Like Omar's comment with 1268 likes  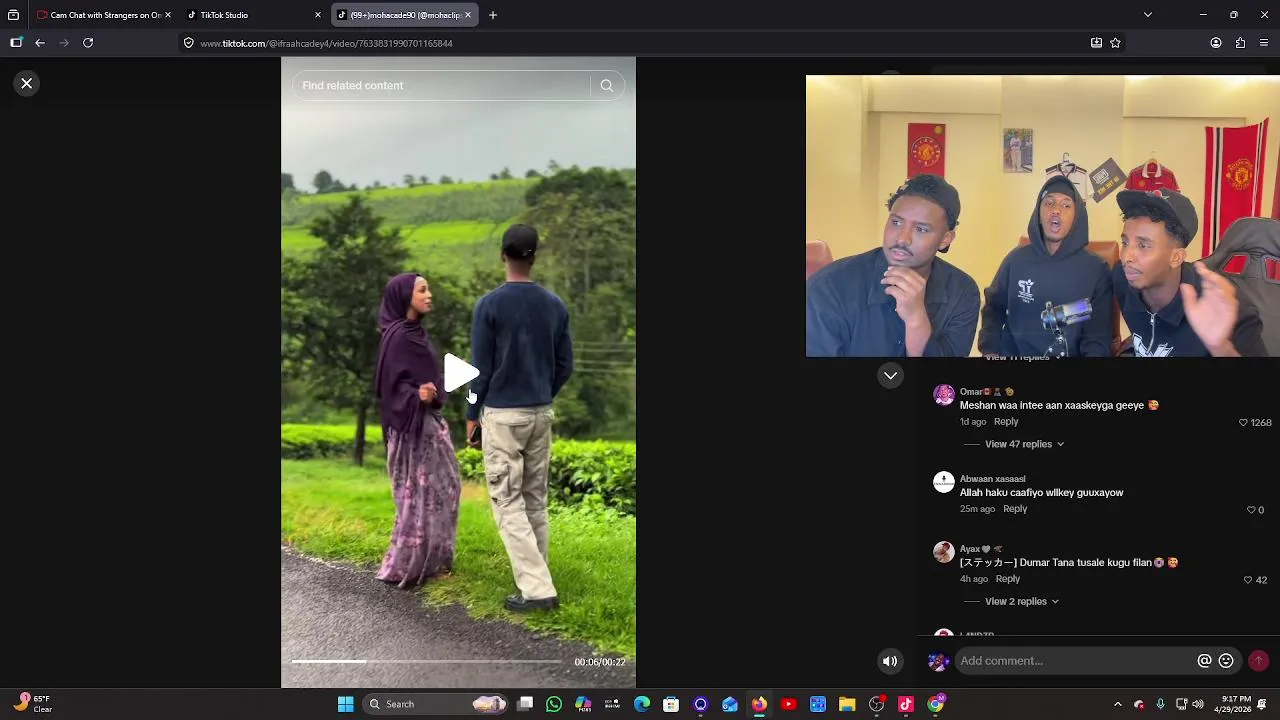click(x=1243, y=423)
